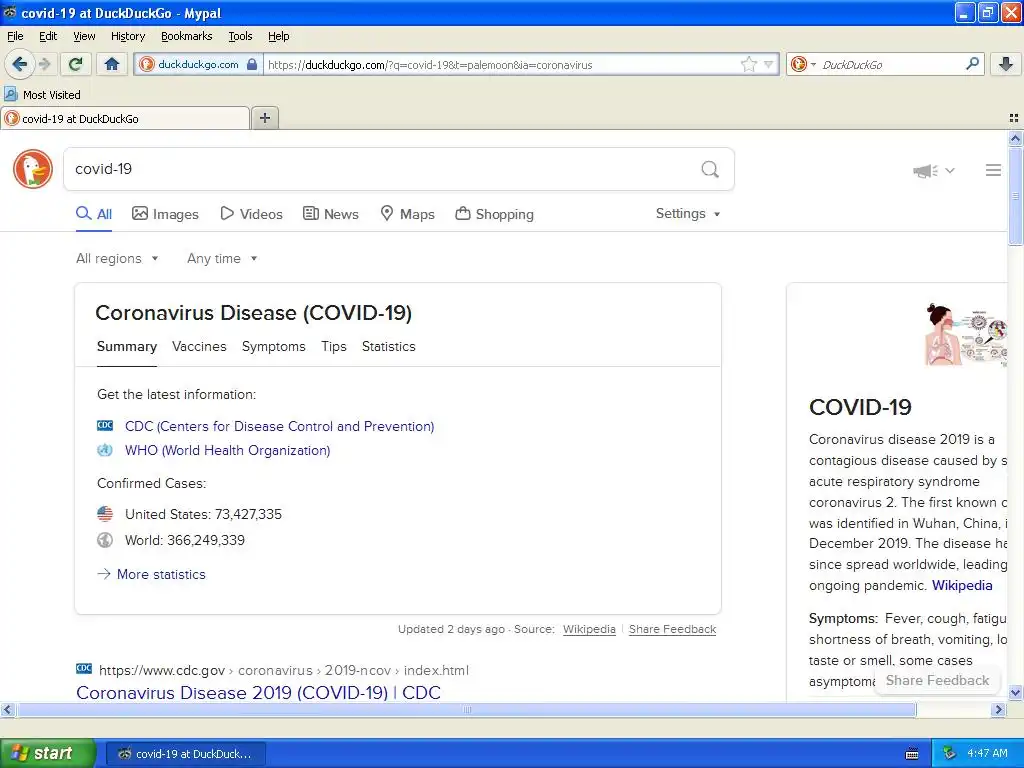Click the More statistics link
The image size is (1024, 768).
tap(161, 575)
